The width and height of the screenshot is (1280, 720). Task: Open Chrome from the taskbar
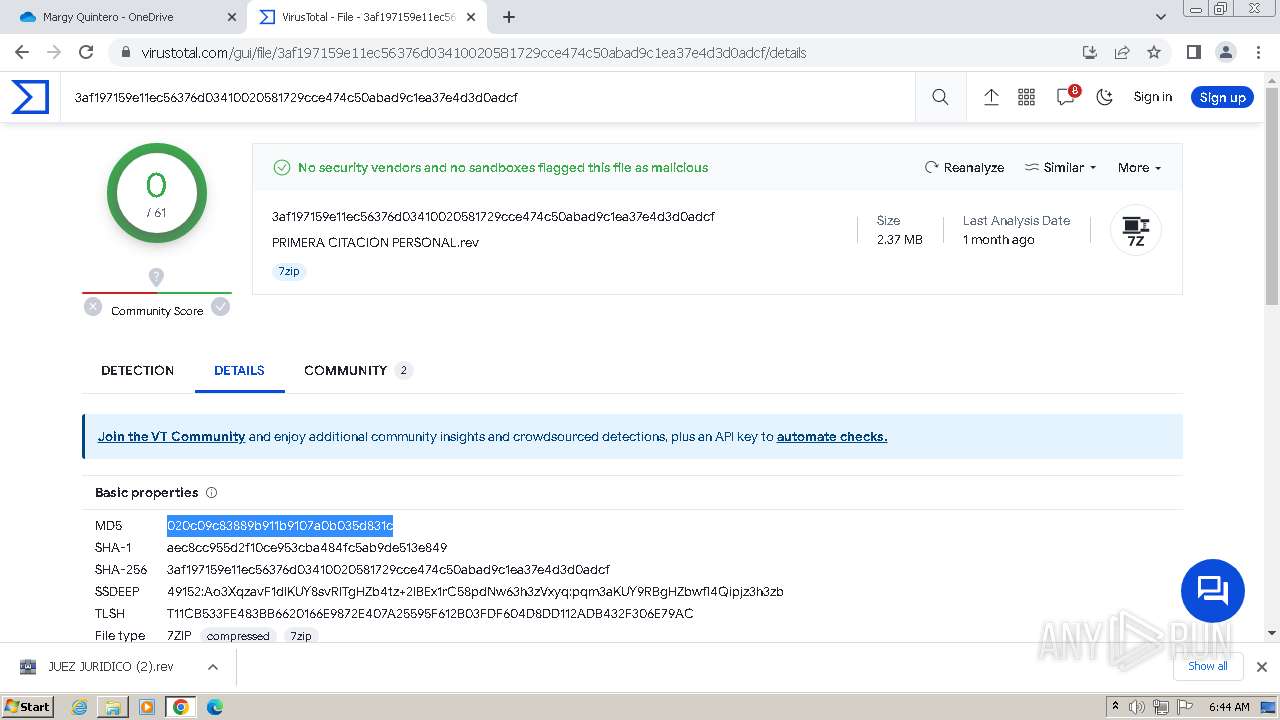180,707
